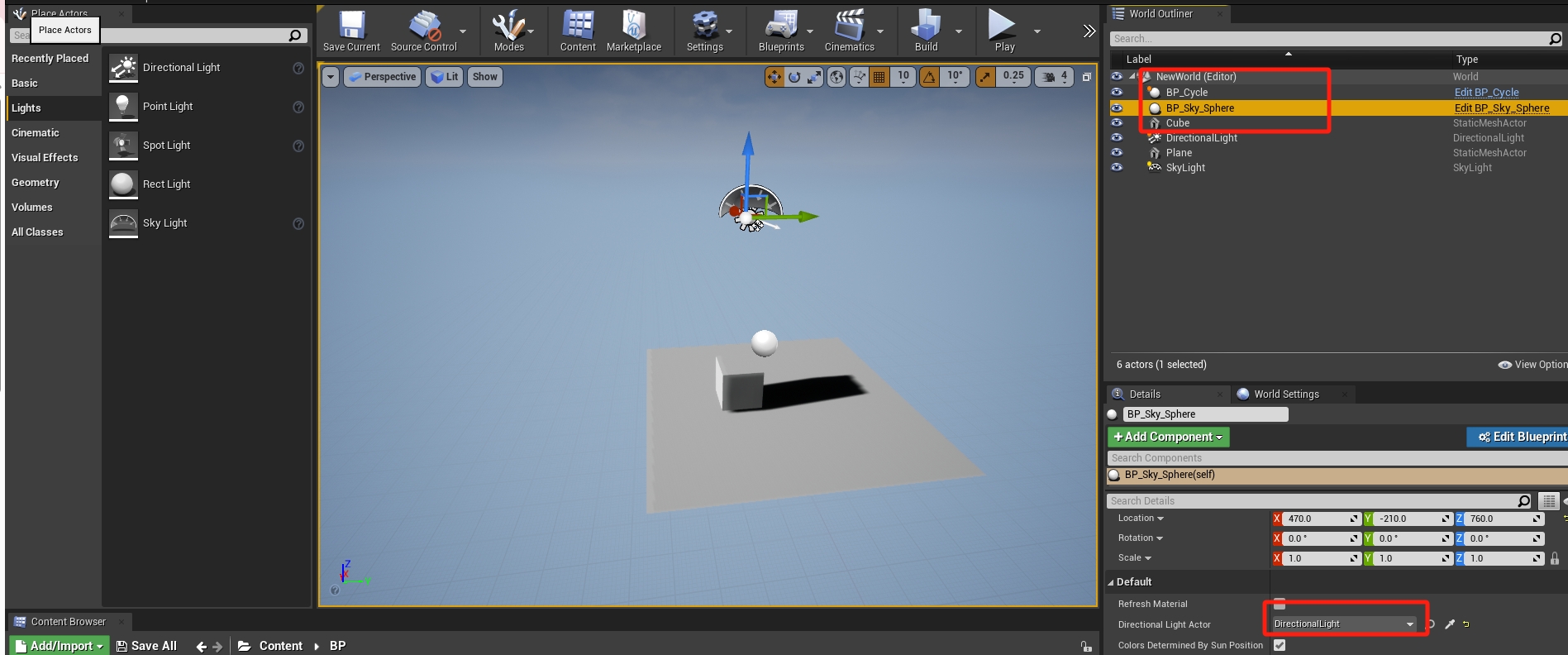
Task: Toggle Colors Determined By Sun Position checkbox
Action: [1280, 645]
